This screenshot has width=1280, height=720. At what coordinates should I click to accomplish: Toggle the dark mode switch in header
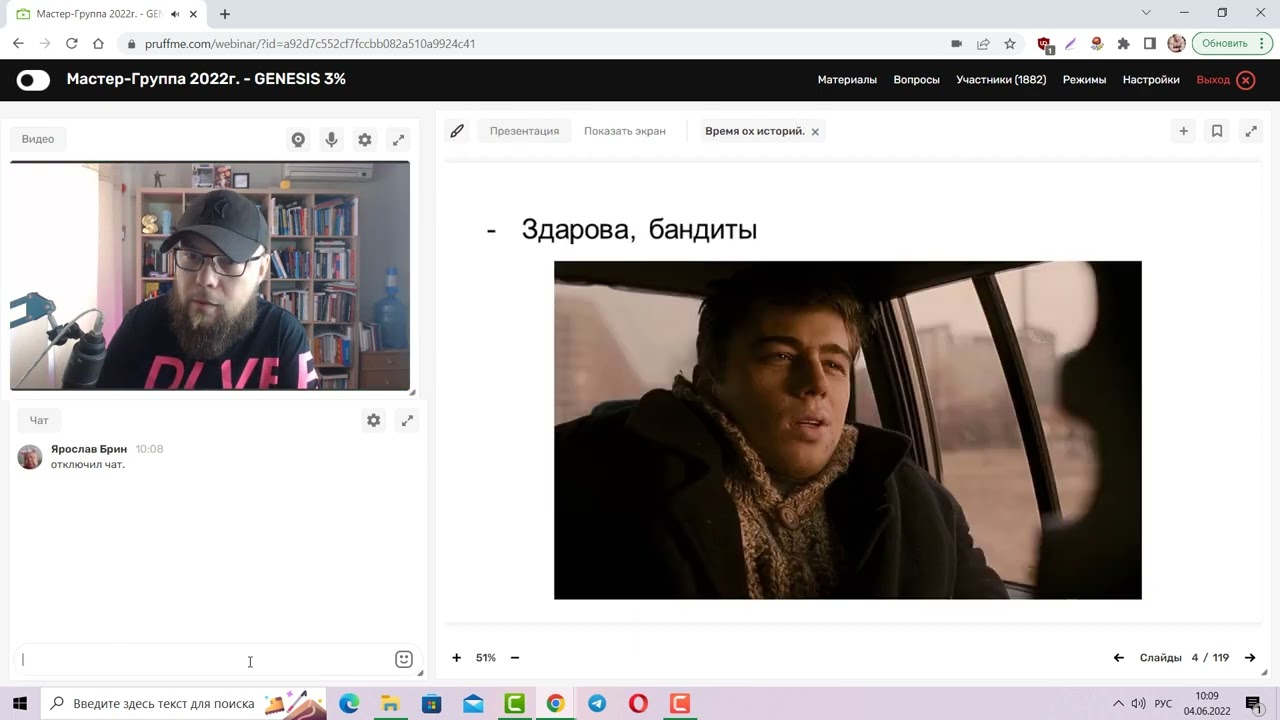tap(33, 80)
